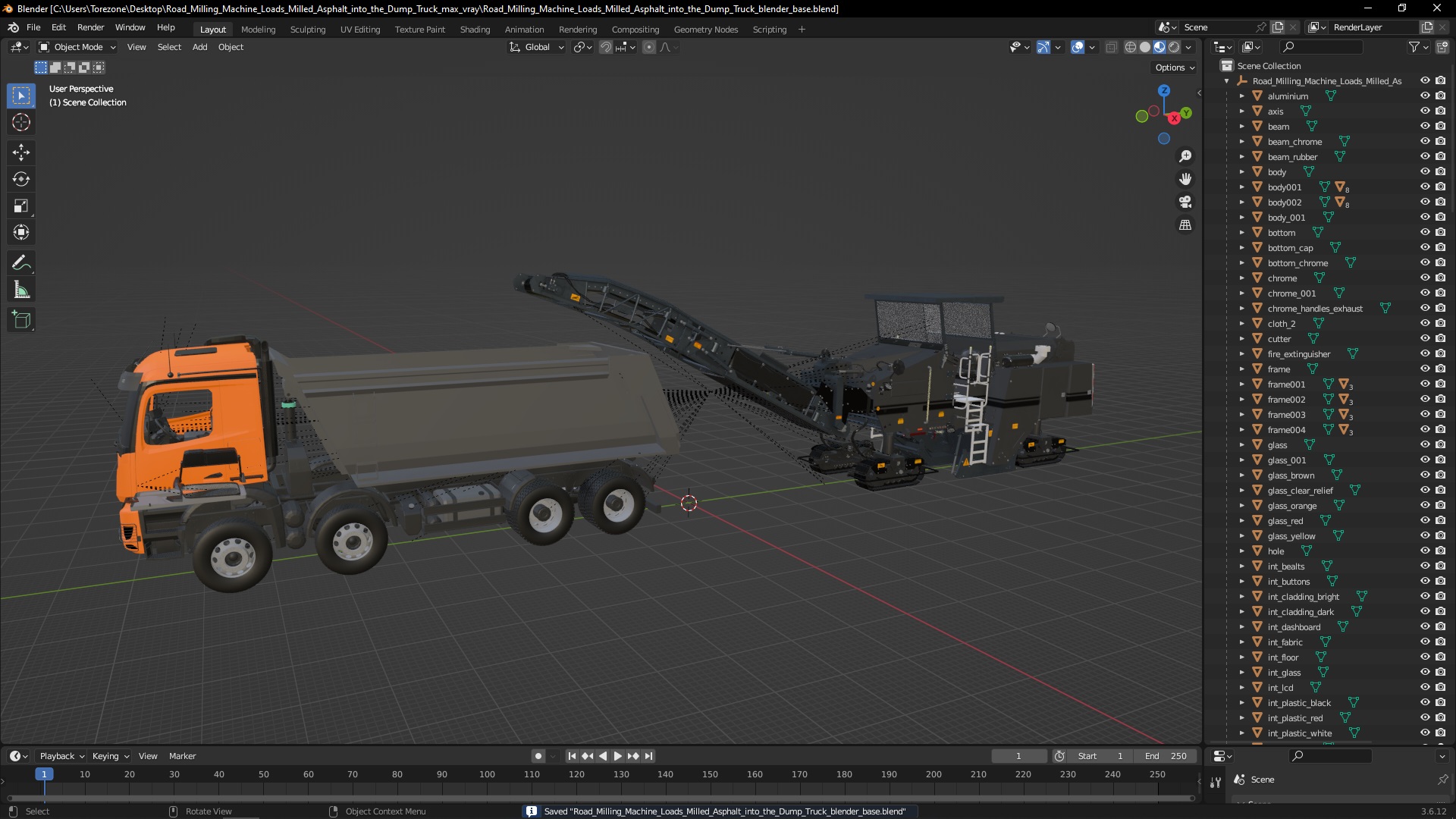
Task: Select the Rotate tool
Action: tap(21, 179)
